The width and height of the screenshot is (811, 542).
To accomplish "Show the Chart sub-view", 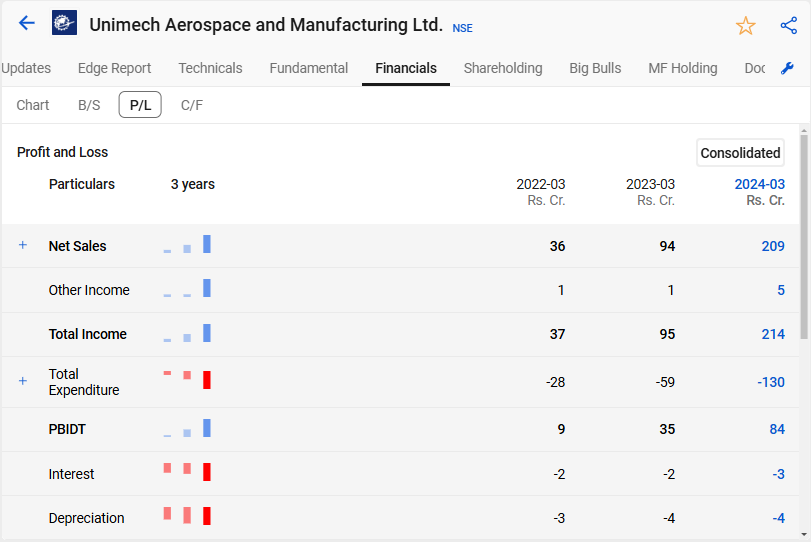I will [33, 105].
